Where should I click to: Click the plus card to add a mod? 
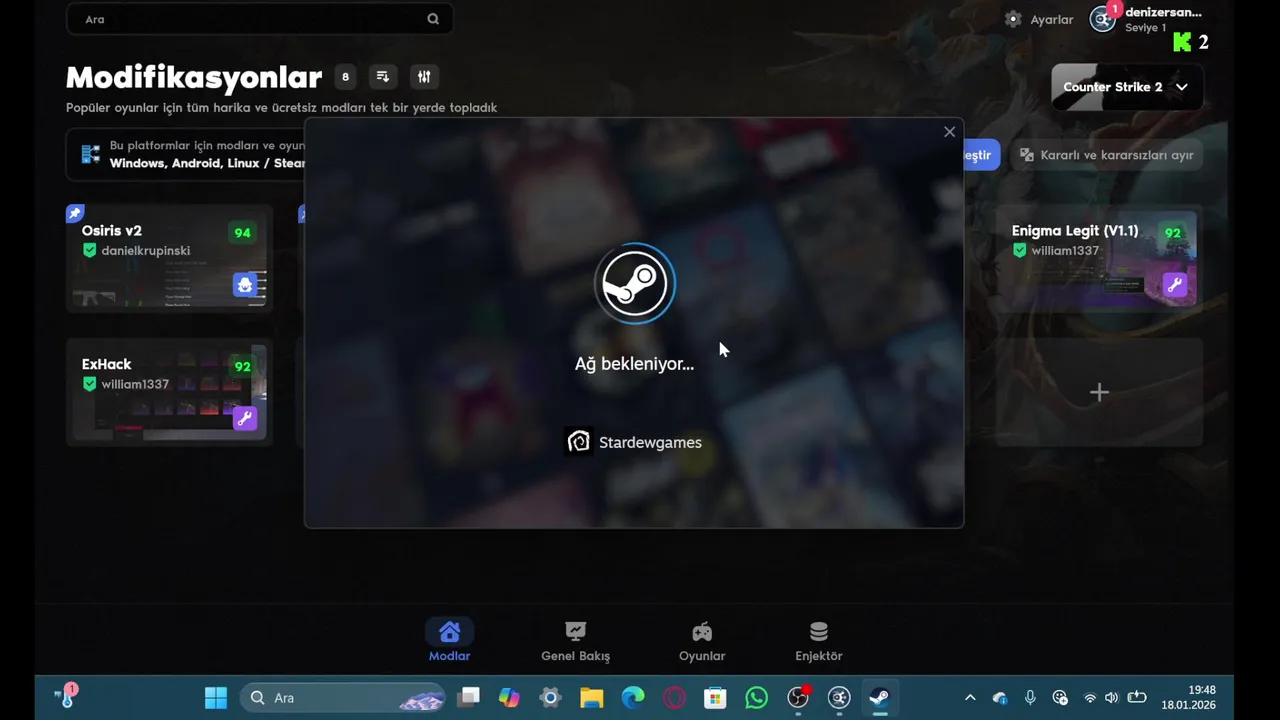point(1099,392)
